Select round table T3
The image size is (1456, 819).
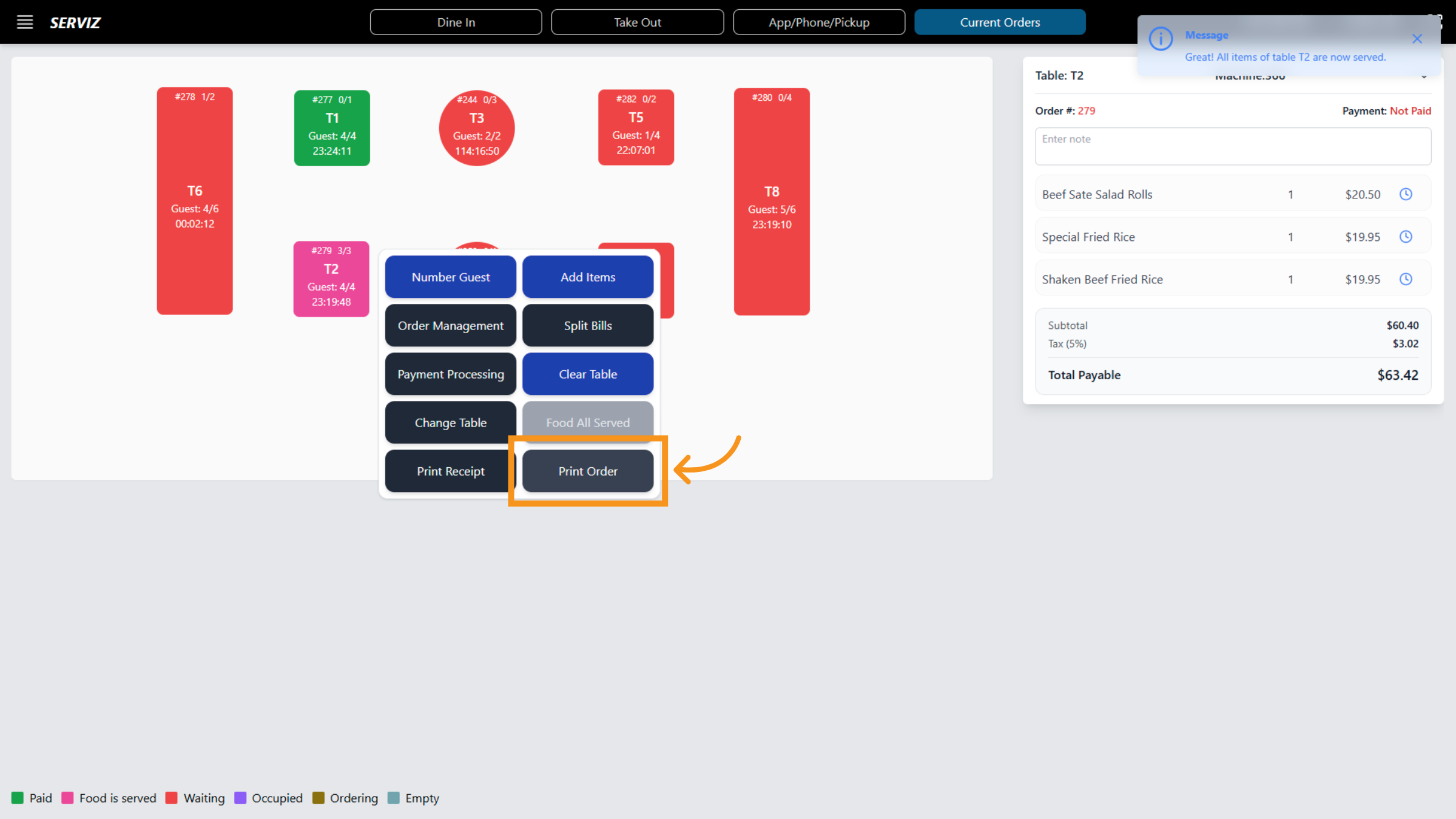(x=477, y=128)
